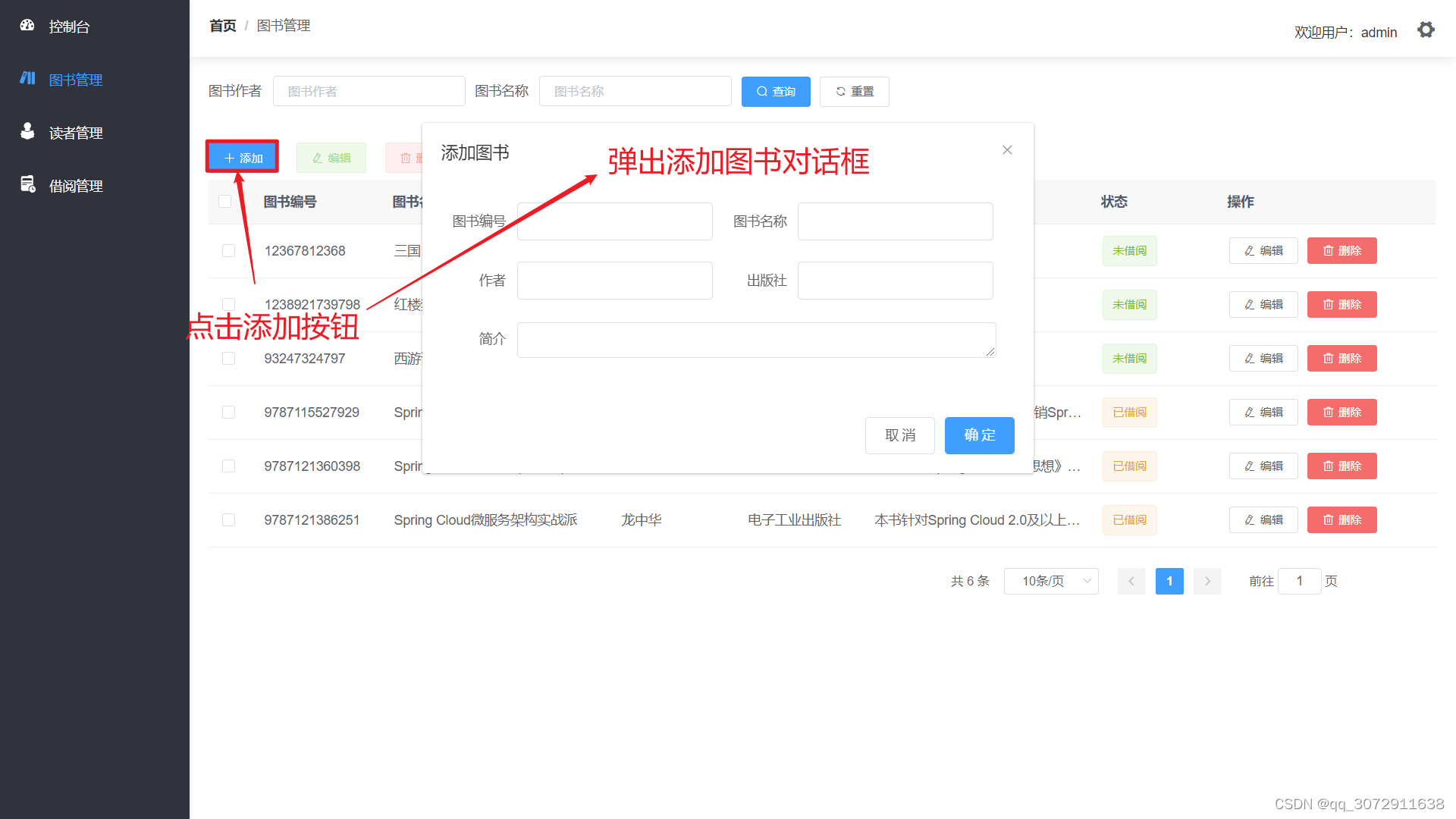The height and width of the screenshot is (819, 1456).
Task: Click 取消 in the add book dialog
Action: [x=900, y=435]
